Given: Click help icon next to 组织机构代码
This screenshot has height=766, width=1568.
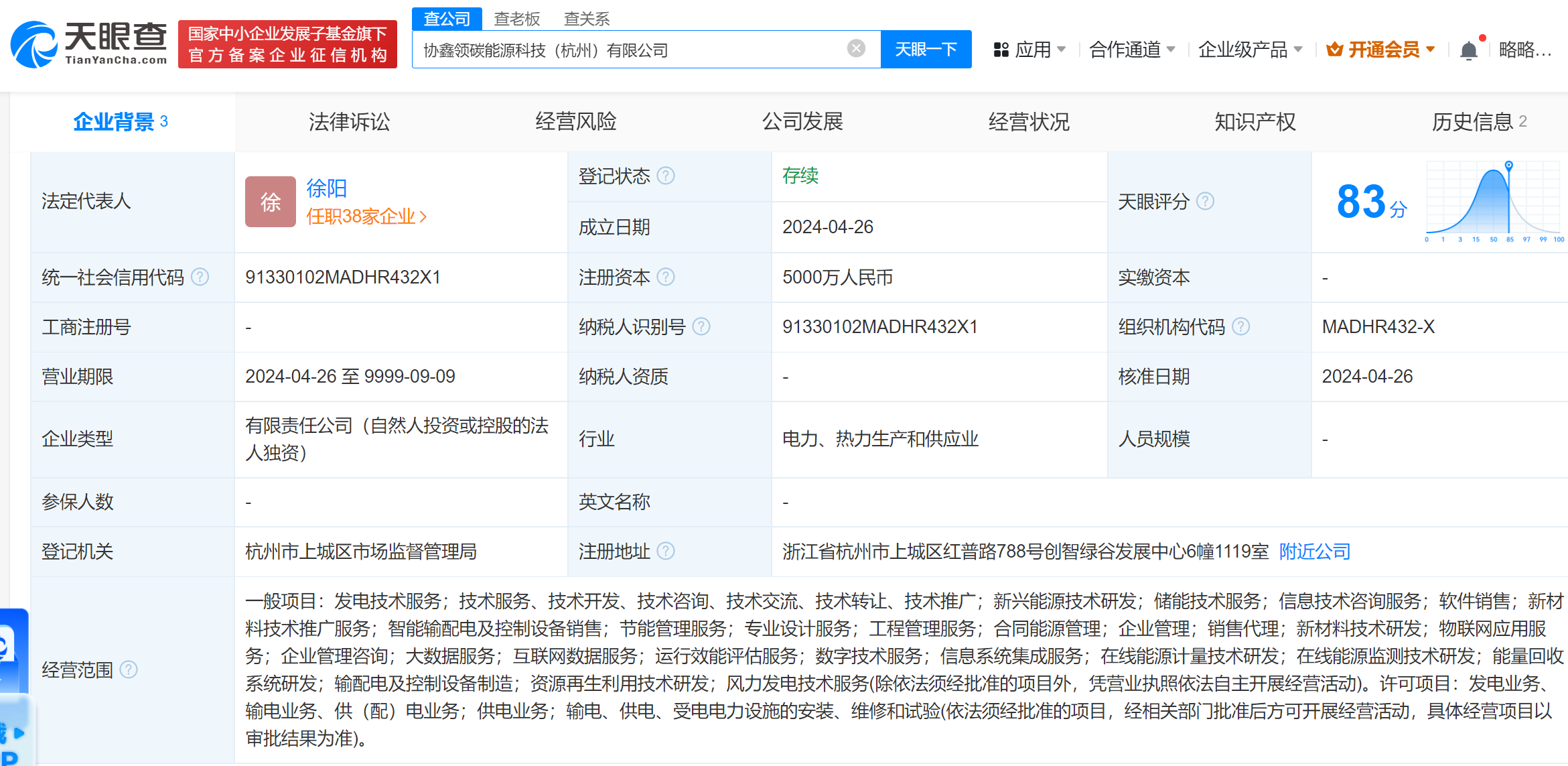Looking at the screenshot, I should [x=1240, y=326].
